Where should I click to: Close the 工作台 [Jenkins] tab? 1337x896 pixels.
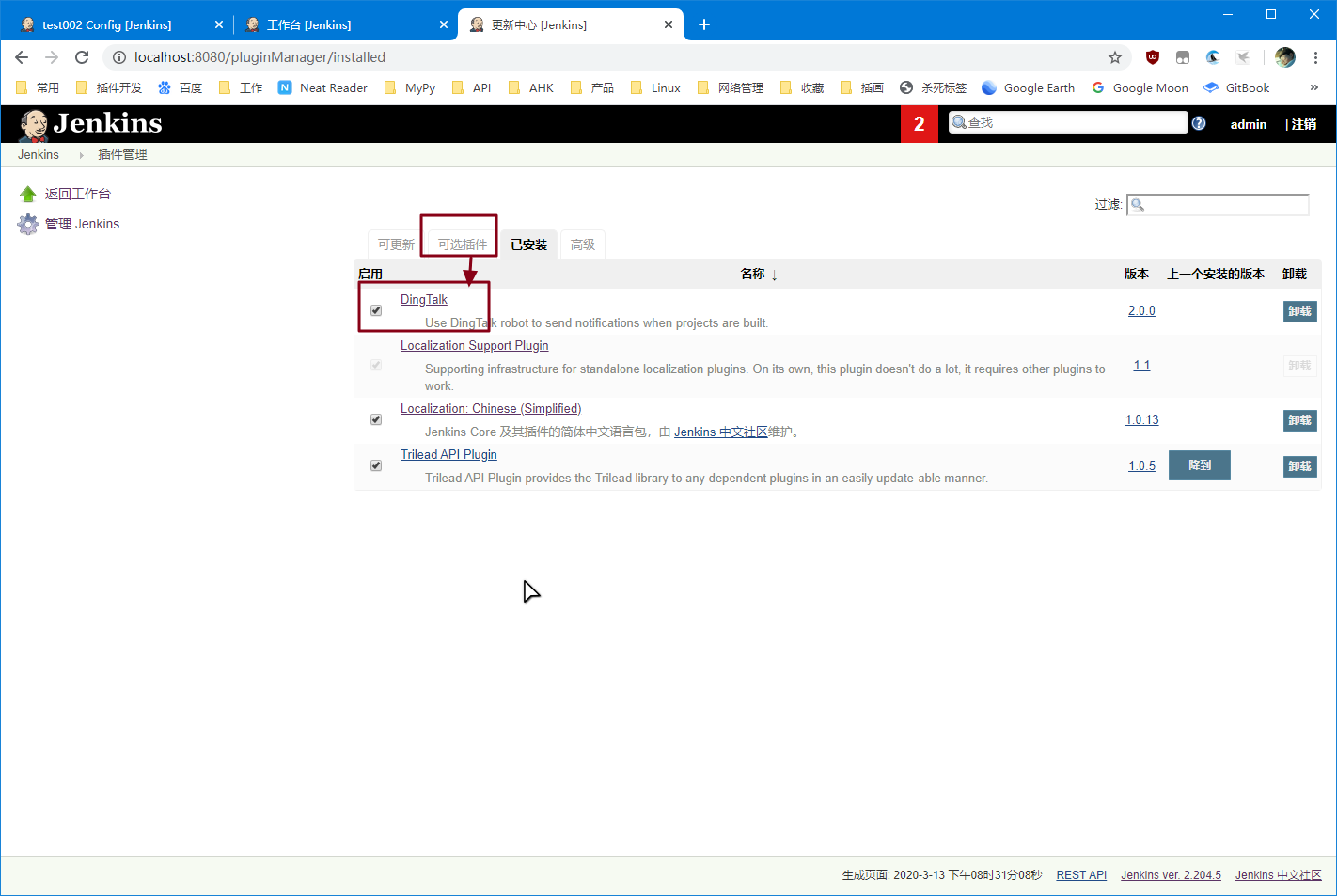444,24
